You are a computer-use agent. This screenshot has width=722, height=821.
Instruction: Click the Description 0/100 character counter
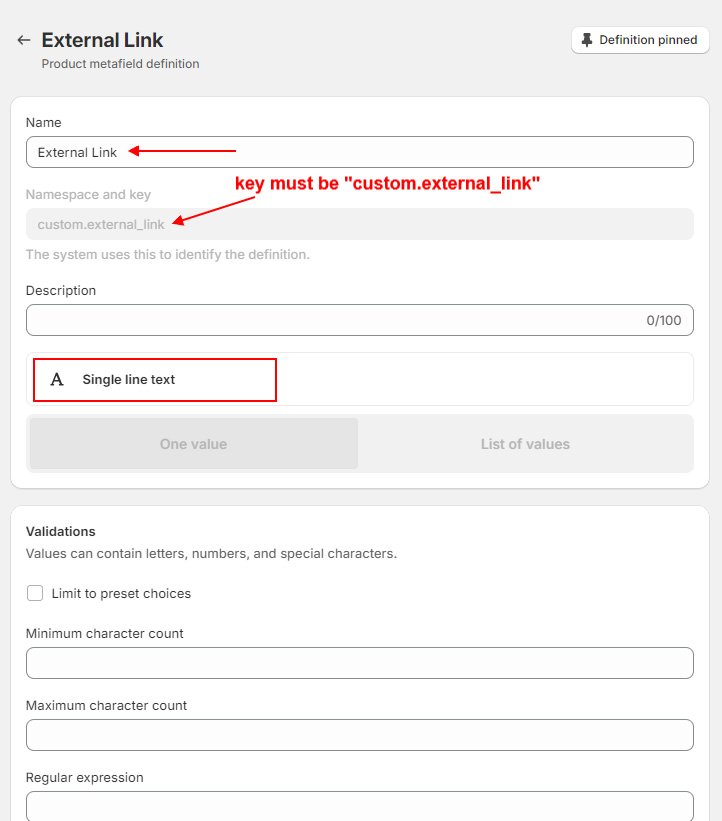tap(663, 321)
